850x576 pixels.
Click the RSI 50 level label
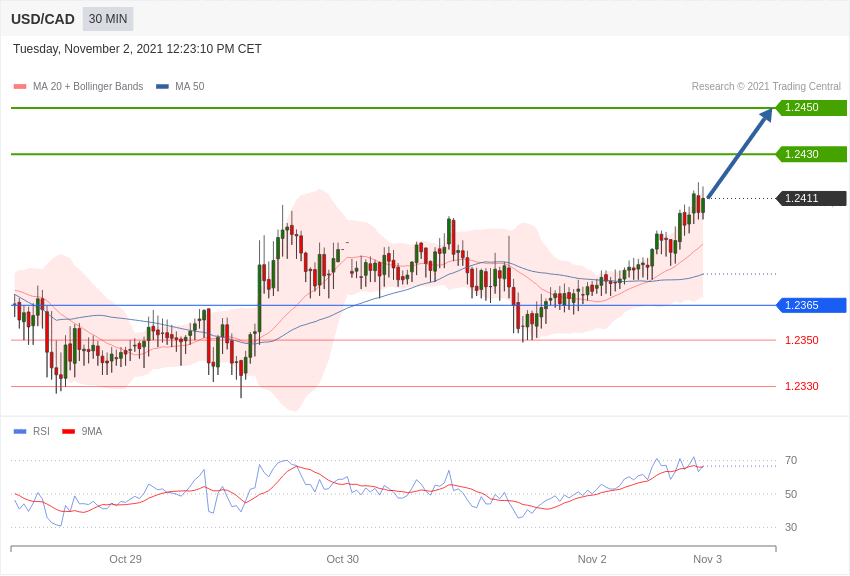[791, 494]
